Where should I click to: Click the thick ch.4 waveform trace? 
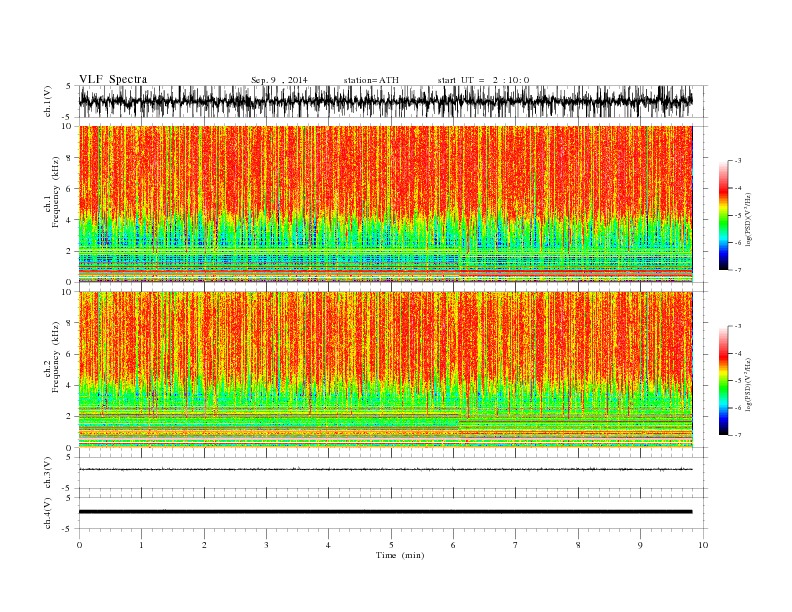point(385,512)
